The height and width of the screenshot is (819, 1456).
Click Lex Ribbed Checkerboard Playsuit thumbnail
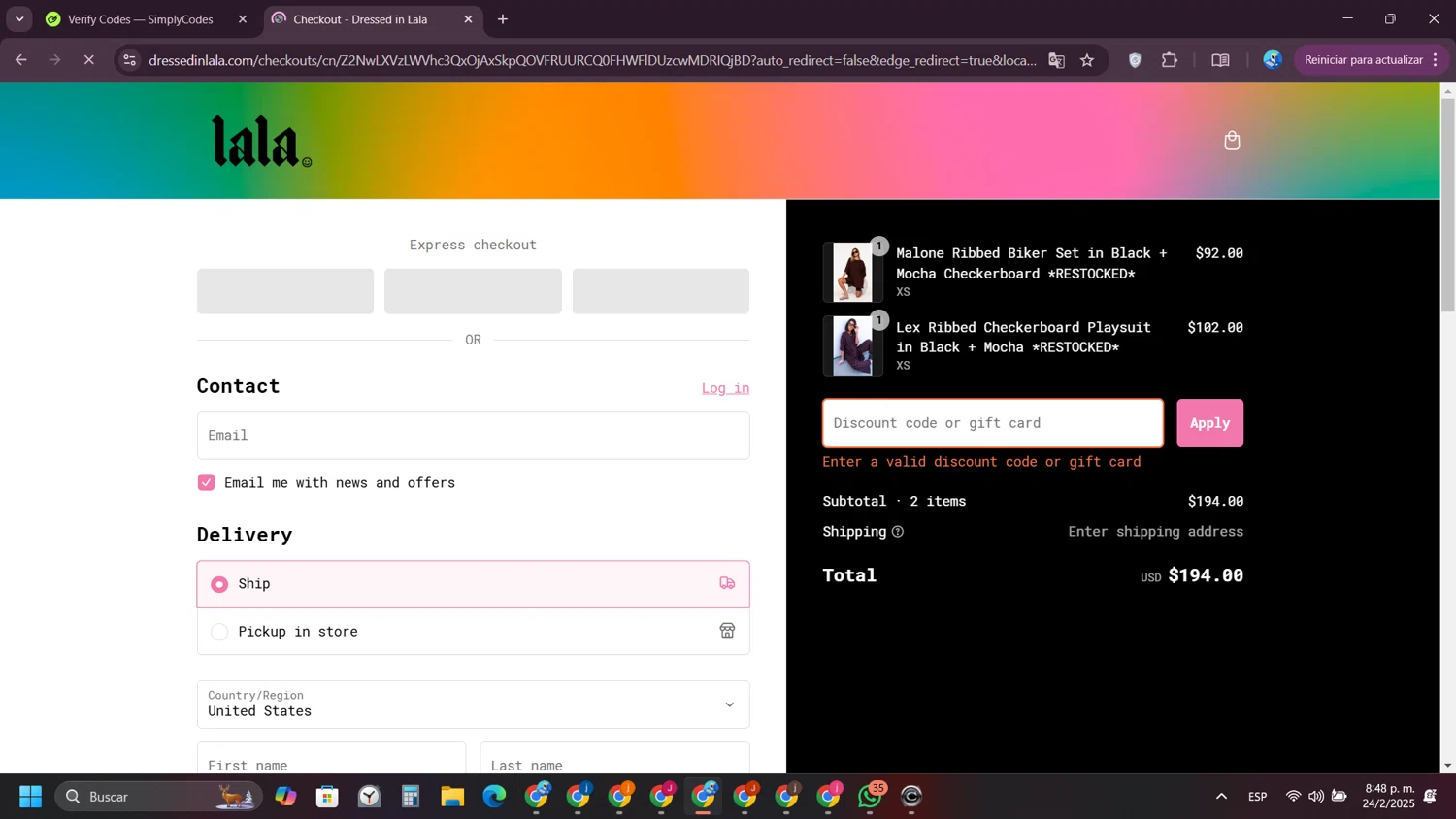click(x=852, y=345)
